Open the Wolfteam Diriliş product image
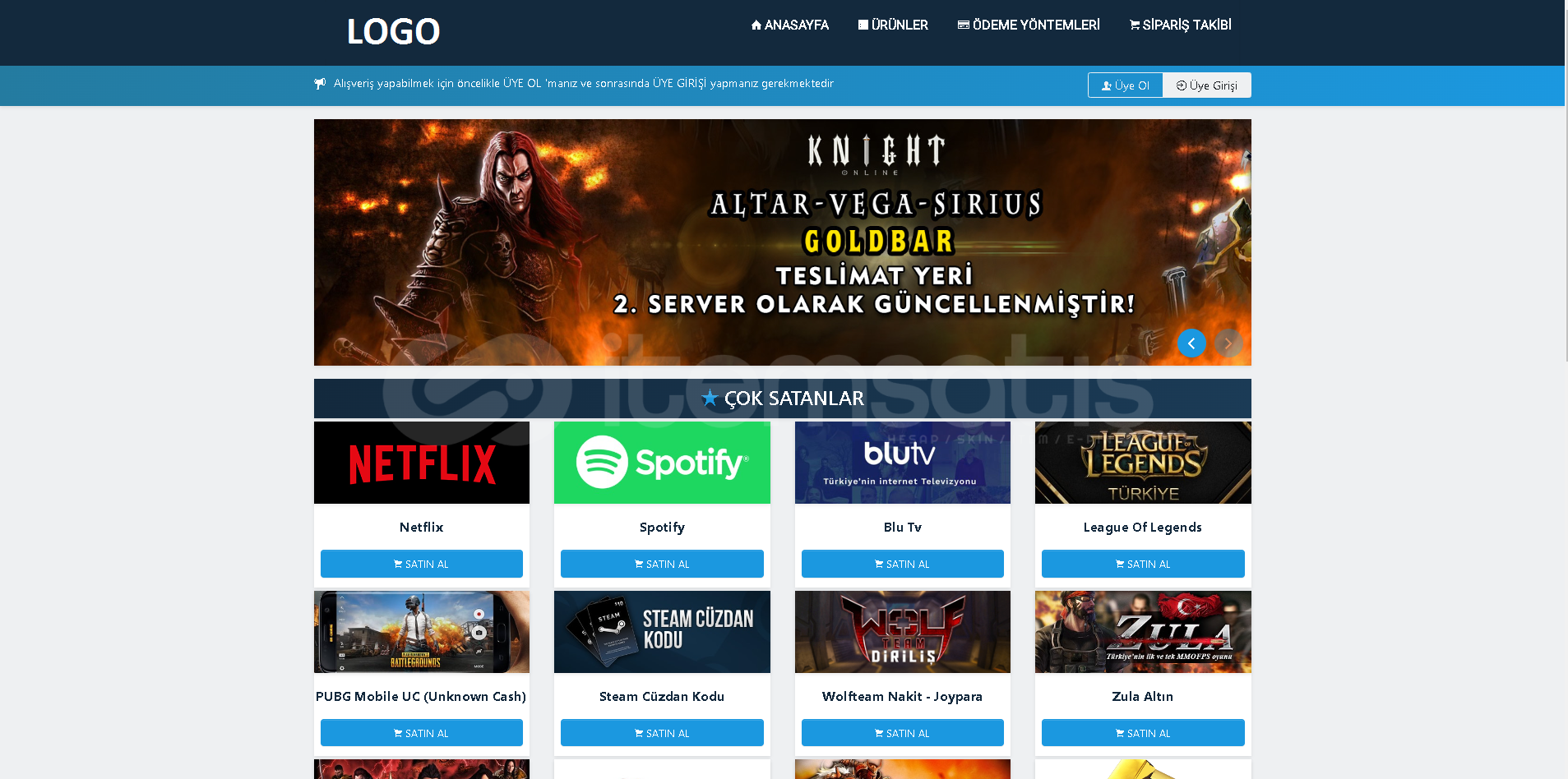This screenshot has height=779, width=1568. coord(903,632)
